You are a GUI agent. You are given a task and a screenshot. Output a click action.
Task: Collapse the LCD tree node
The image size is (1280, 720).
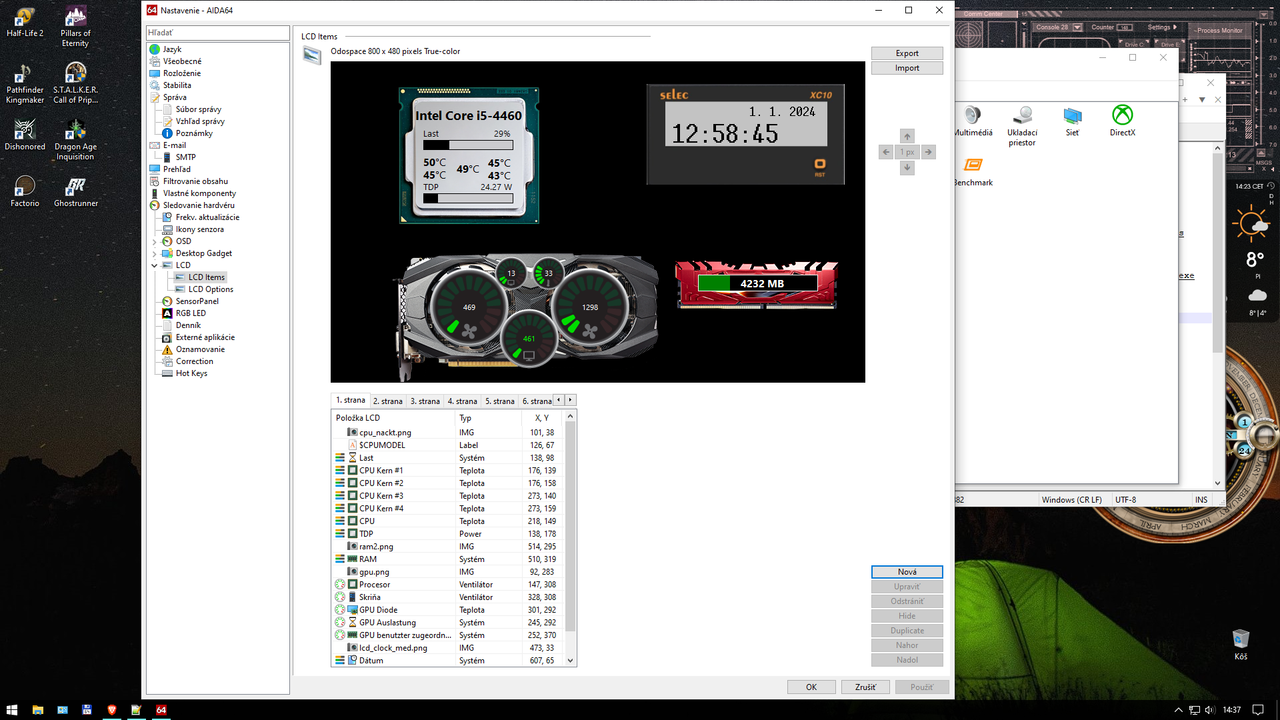tap(155, 265)
